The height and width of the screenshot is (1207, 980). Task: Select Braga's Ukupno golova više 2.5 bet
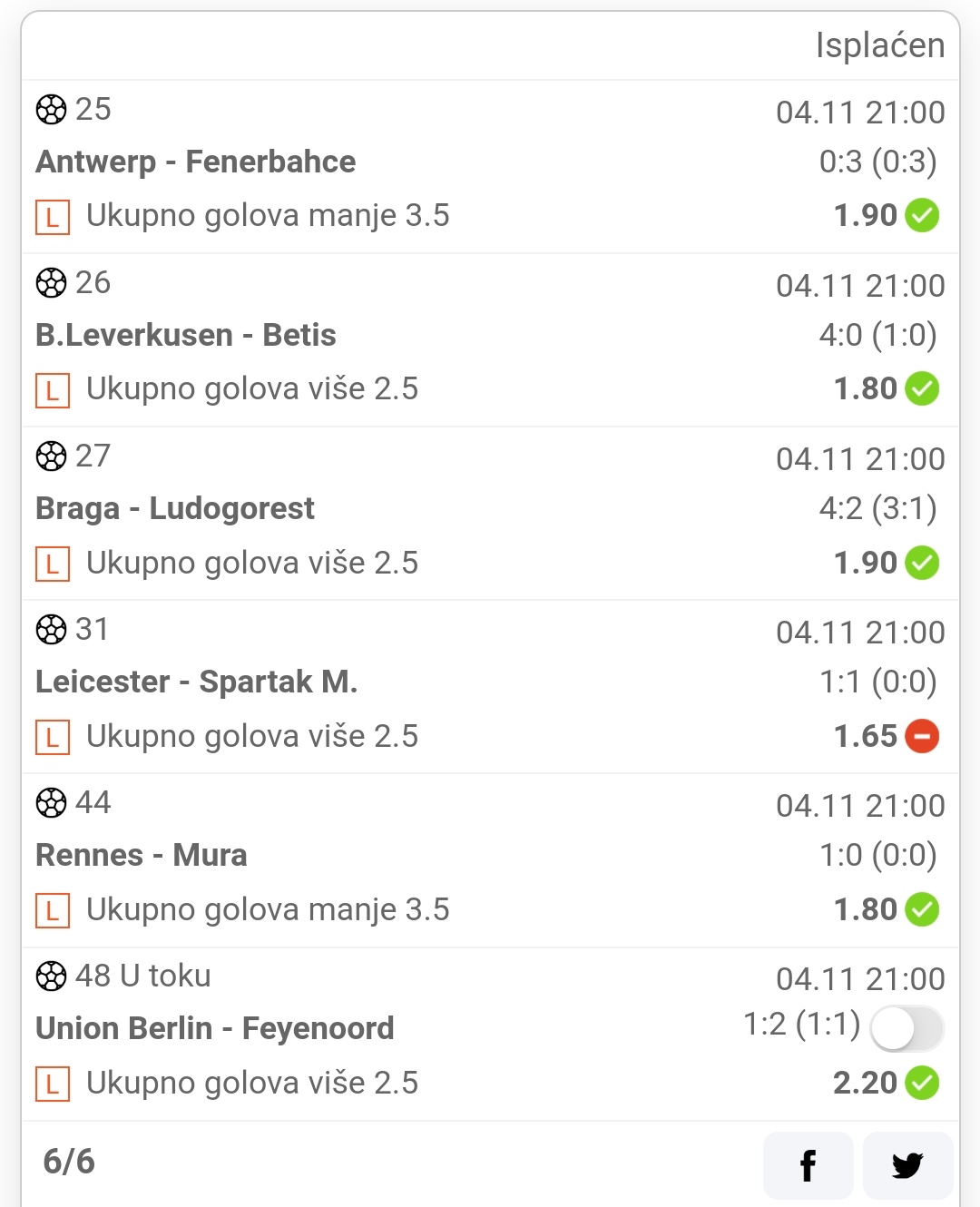252,563
